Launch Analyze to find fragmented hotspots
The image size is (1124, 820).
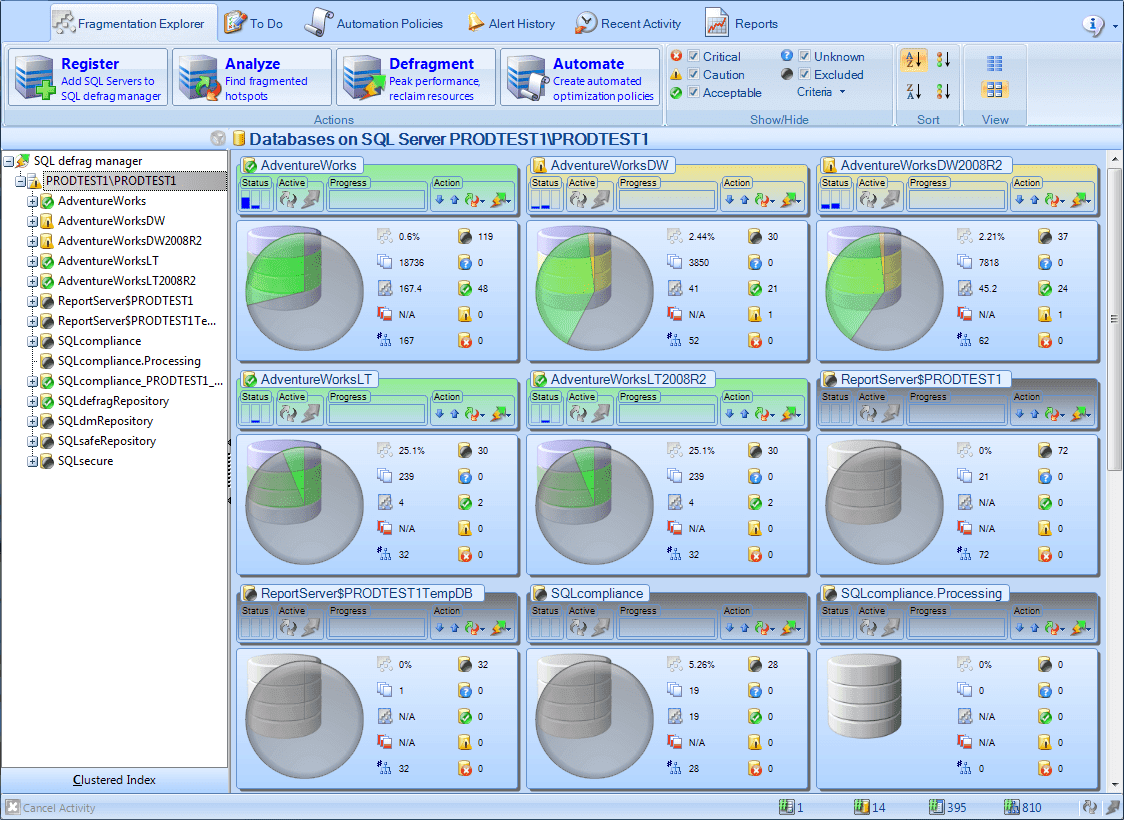click(252, 77)
